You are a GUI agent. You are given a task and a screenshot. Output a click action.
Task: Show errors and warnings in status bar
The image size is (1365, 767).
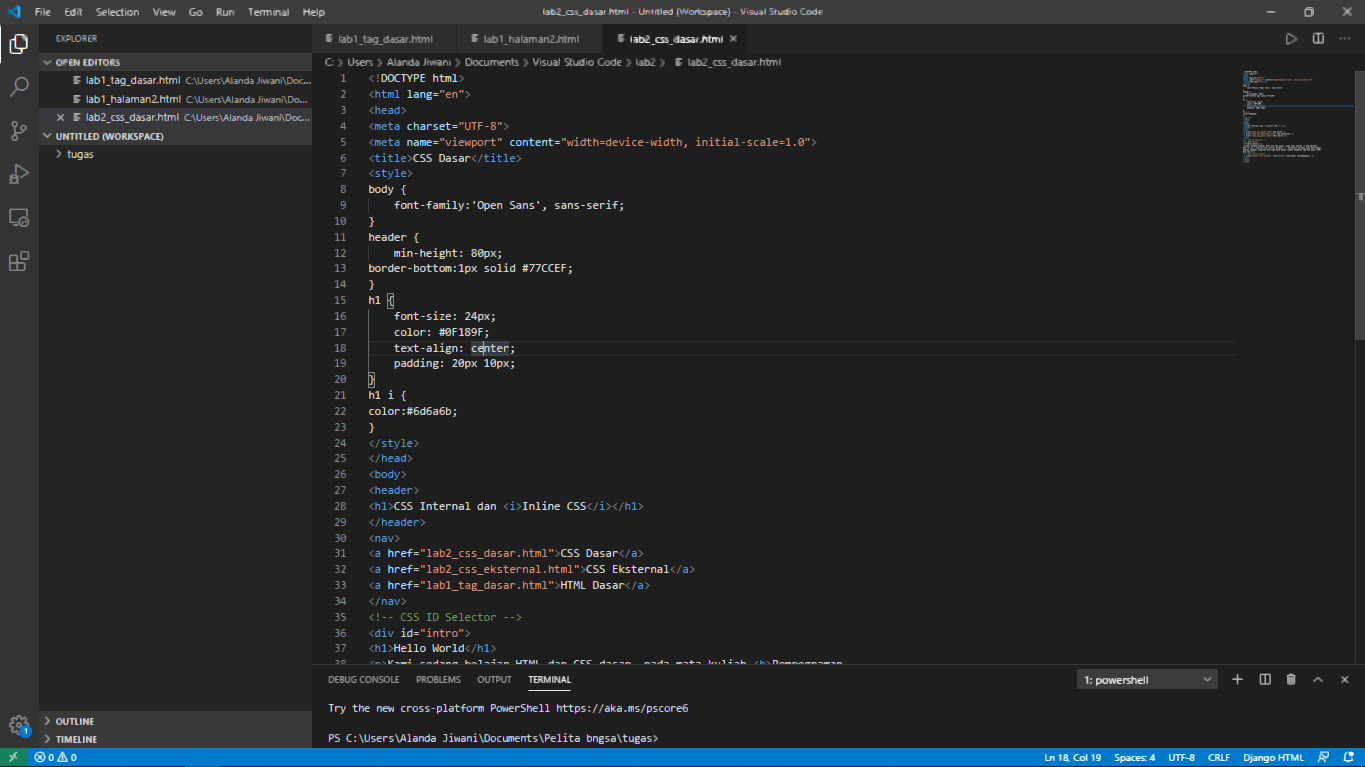(x=56, y=758)
